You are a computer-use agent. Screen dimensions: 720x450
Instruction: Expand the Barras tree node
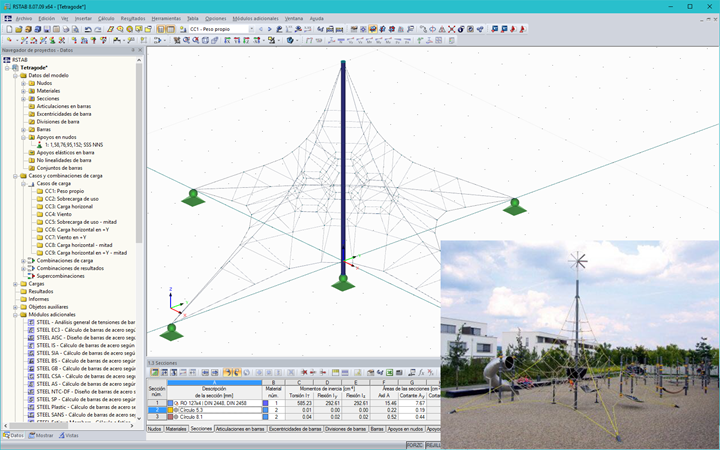(23, 129)
